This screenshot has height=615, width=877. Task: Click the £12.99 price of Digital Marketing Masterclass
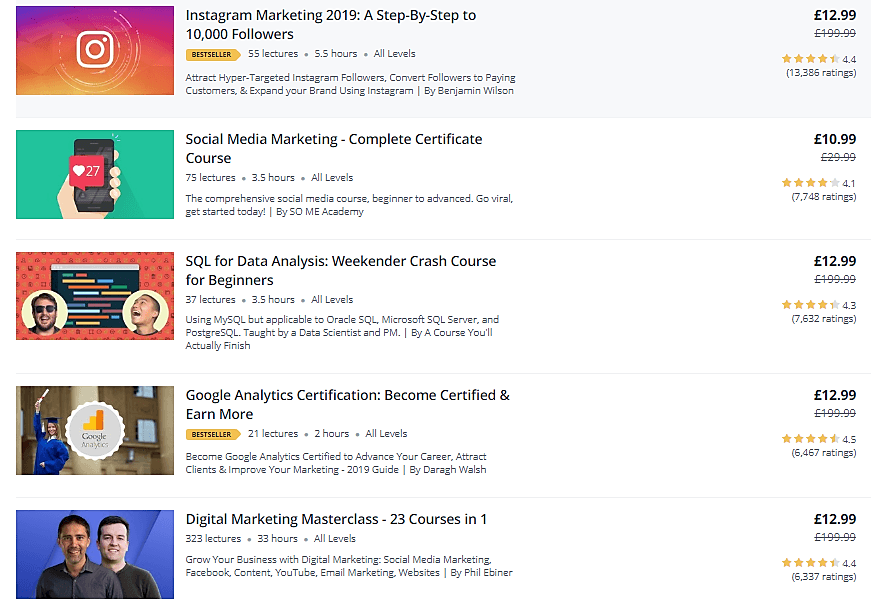[x=834, y=519]
